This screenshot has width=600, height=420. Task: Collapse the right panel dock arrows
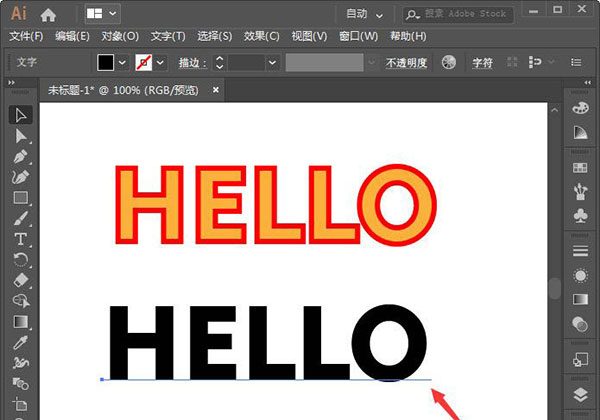587,82
